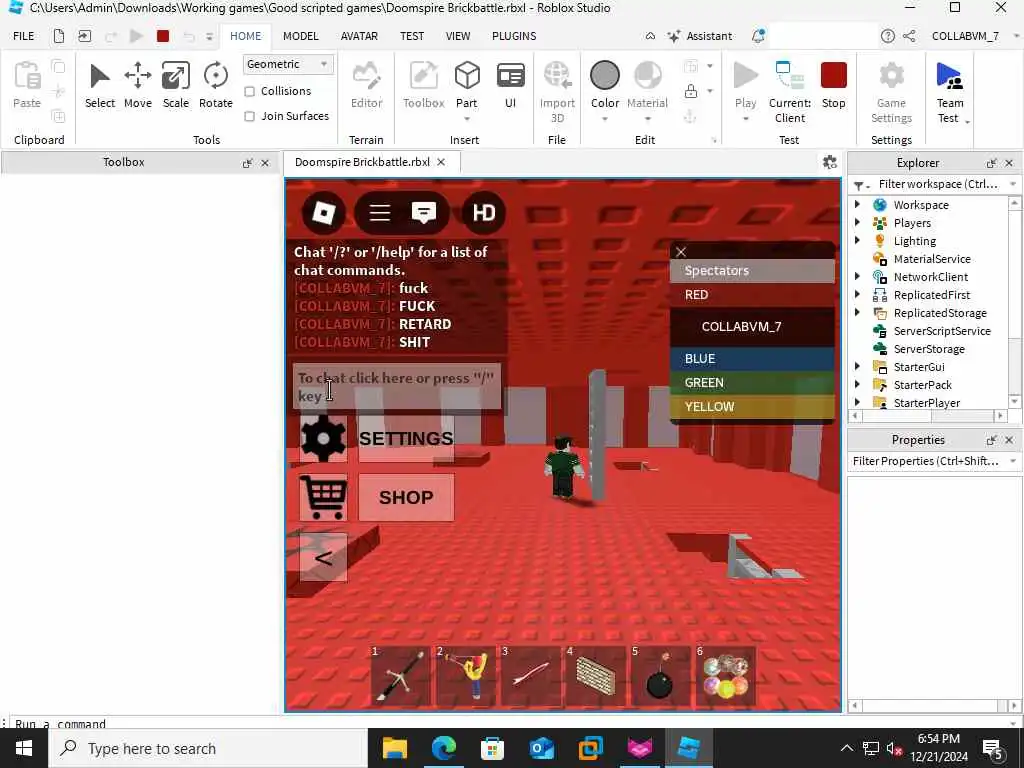Click the chat input box
The width and height of the screenshot is (1024, 768).
pyautogui.click(x=396, y=387)
